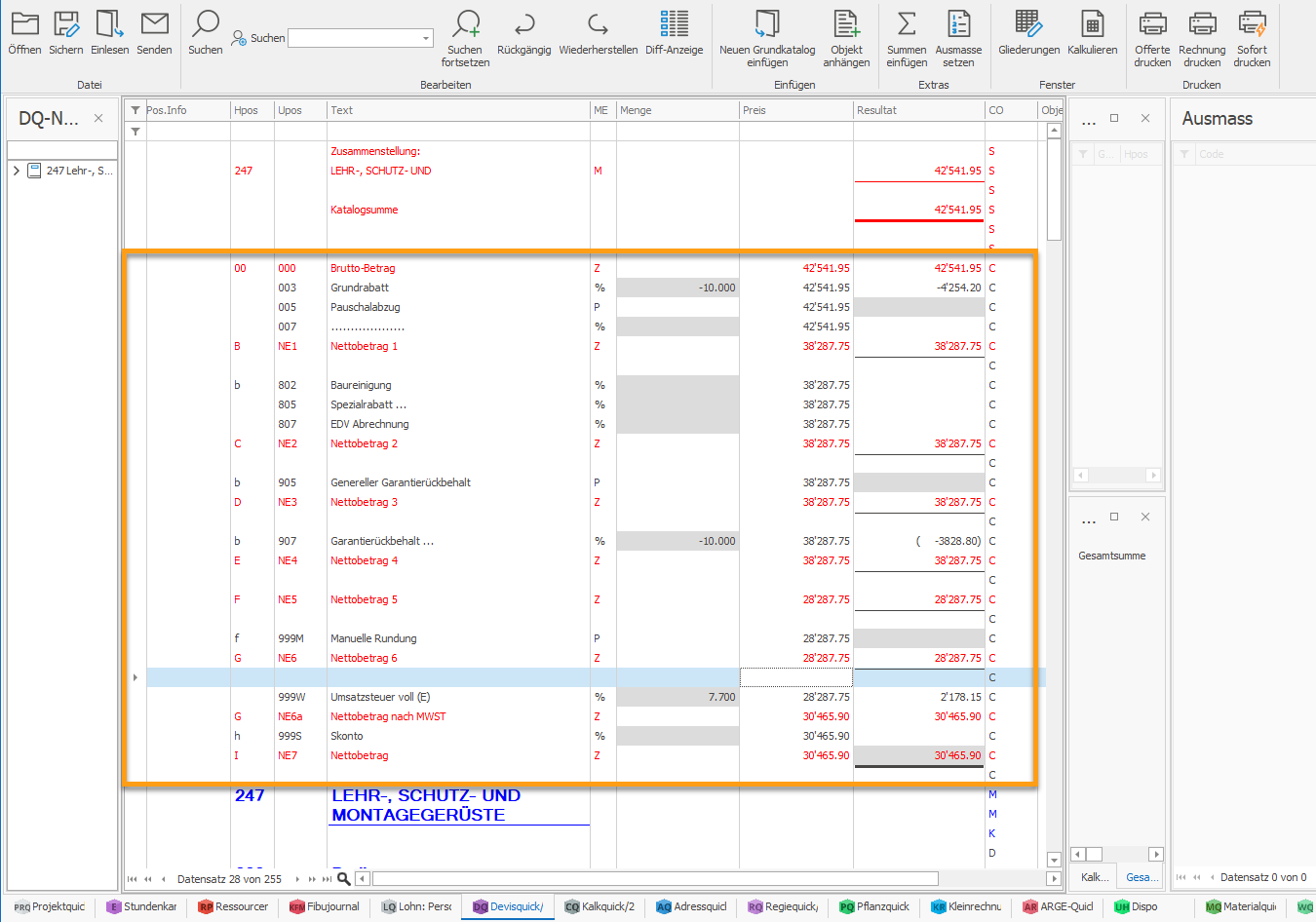Sort by the Text column header

(x=458, y=110)
